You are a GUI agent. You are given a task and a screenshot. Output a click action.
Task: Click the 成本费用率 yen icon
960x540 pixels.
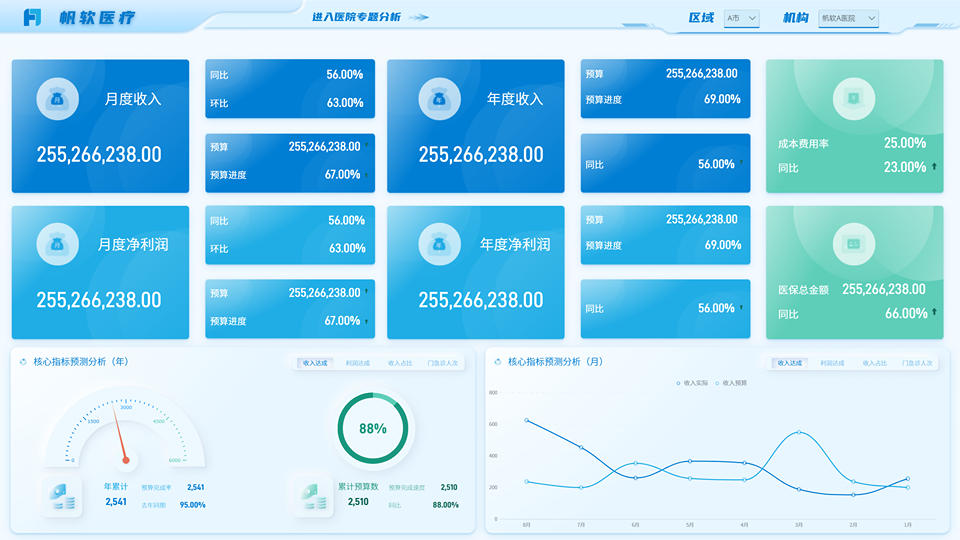tap(853, 99)
